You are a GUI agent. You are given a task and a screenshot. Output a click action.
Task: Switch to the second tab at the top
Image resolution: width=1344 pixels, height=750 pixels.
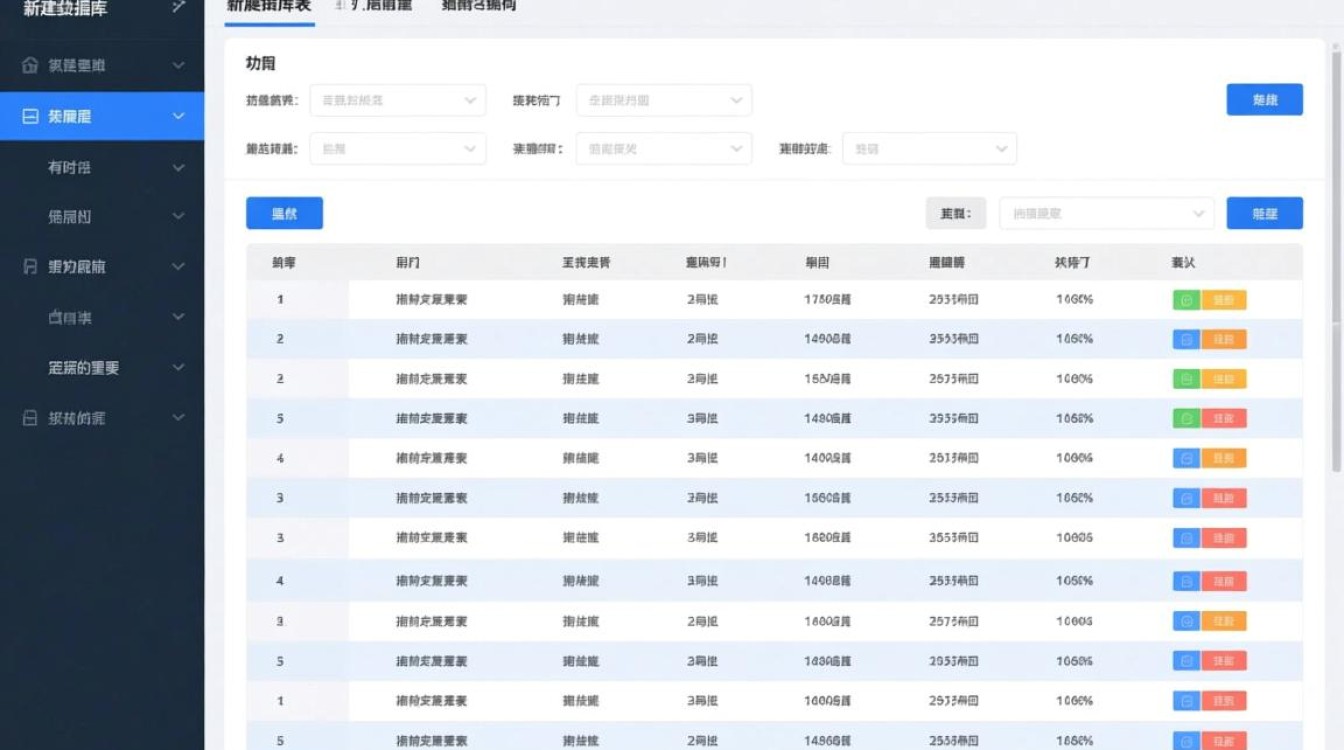click(x=373, y=7)
